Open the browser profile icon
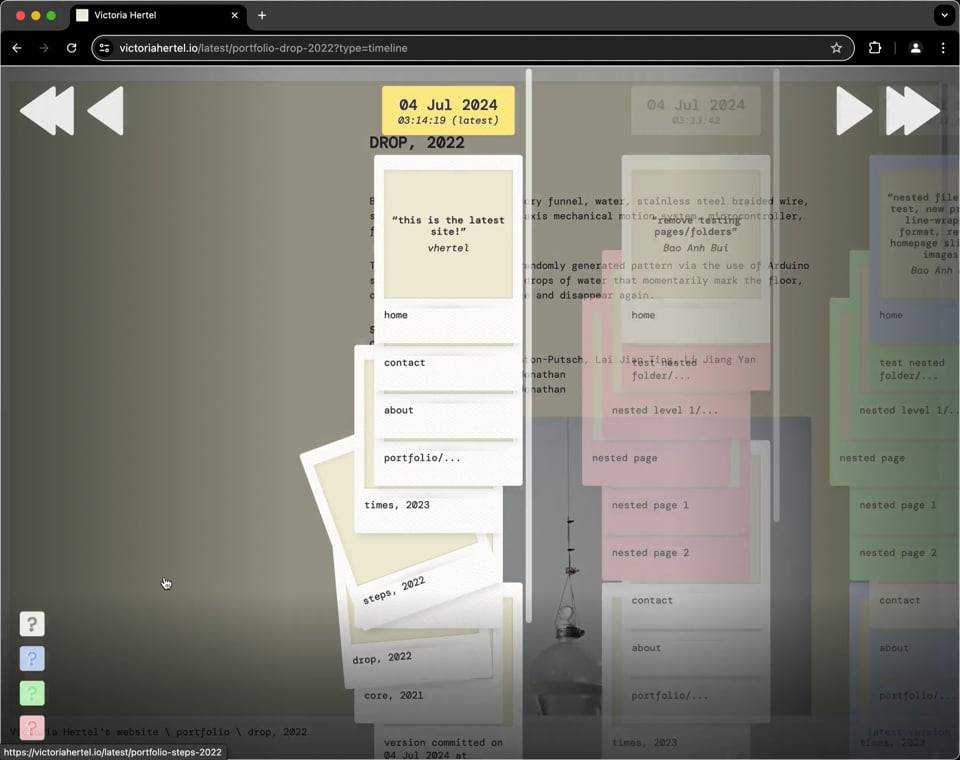Screen dimensions: 960x760 [915, 48]
